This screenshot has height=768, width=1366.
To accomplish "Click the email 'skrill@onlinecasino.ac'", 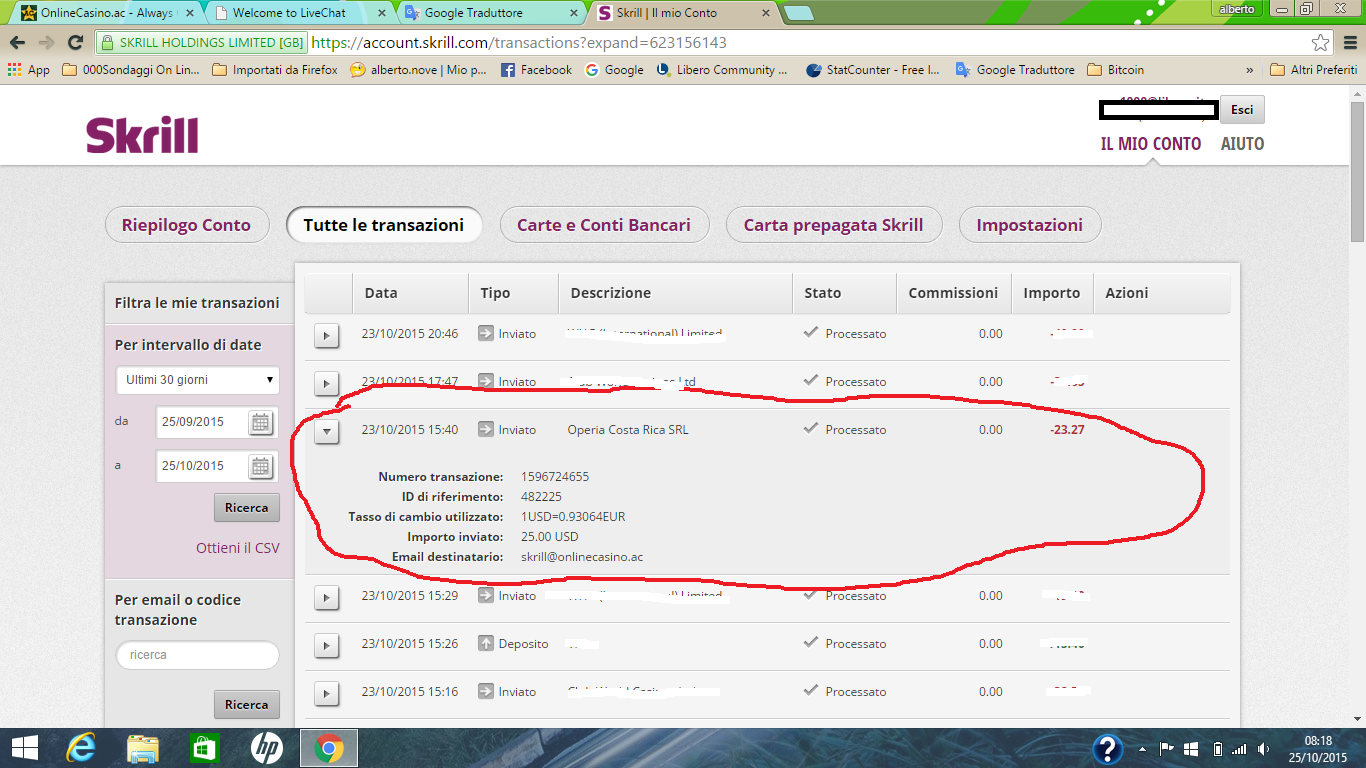I will pos(582,556).
